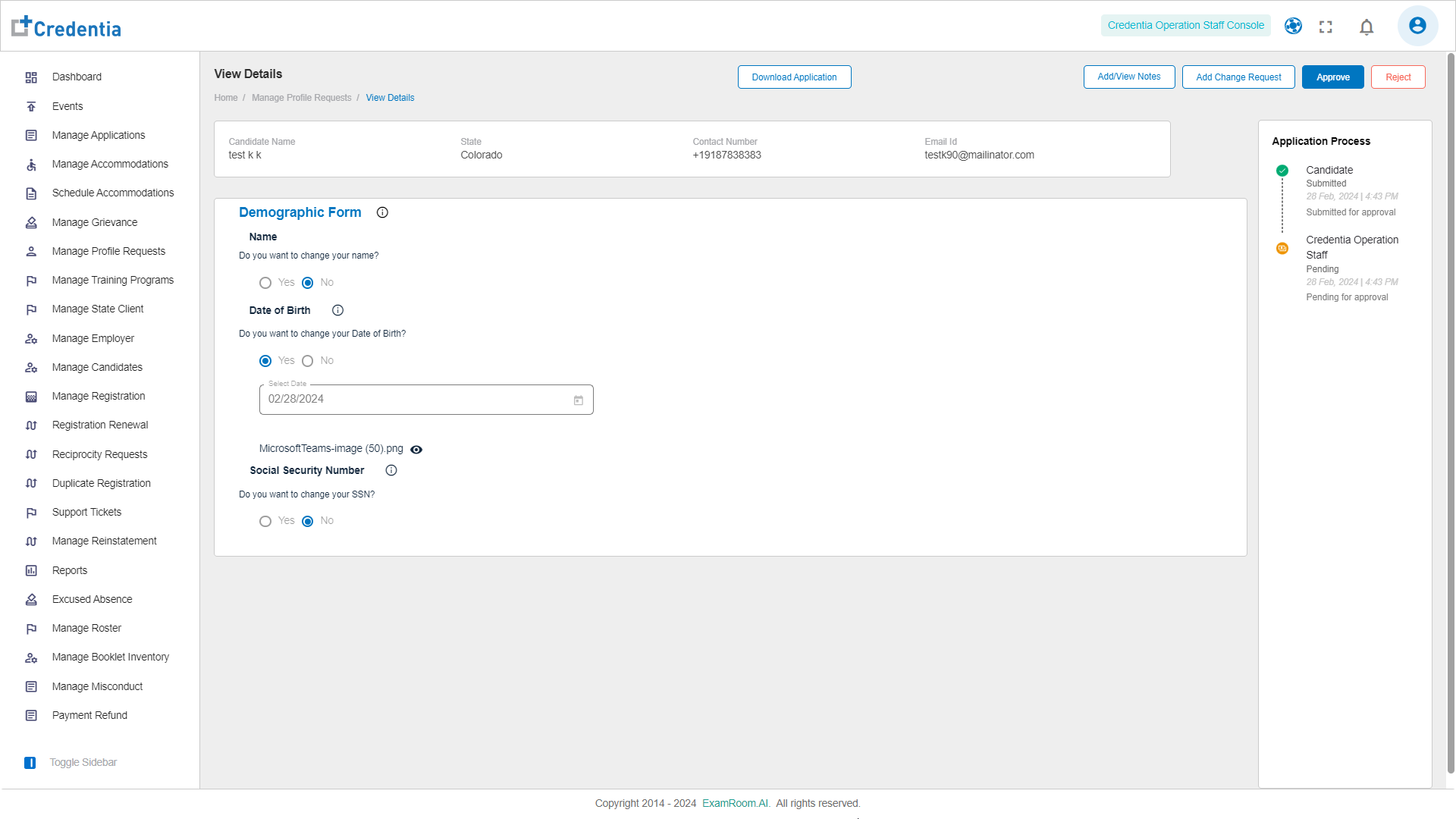Viewport: 1456px width, 819px height.
Task: Open Reports from the sidebar
Action: click(x=70, y=571)
